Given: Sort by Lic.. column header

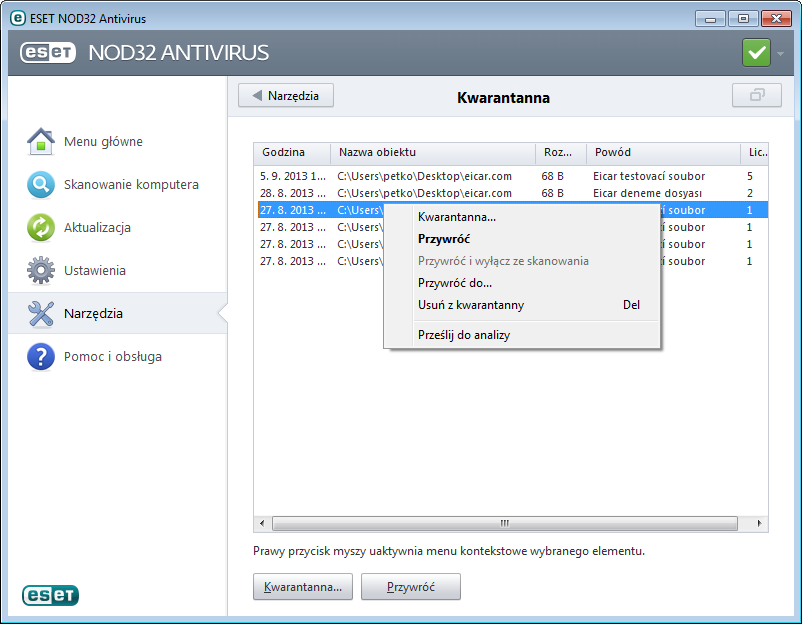Looking at the screenshot, I should [x=755, y=152].
